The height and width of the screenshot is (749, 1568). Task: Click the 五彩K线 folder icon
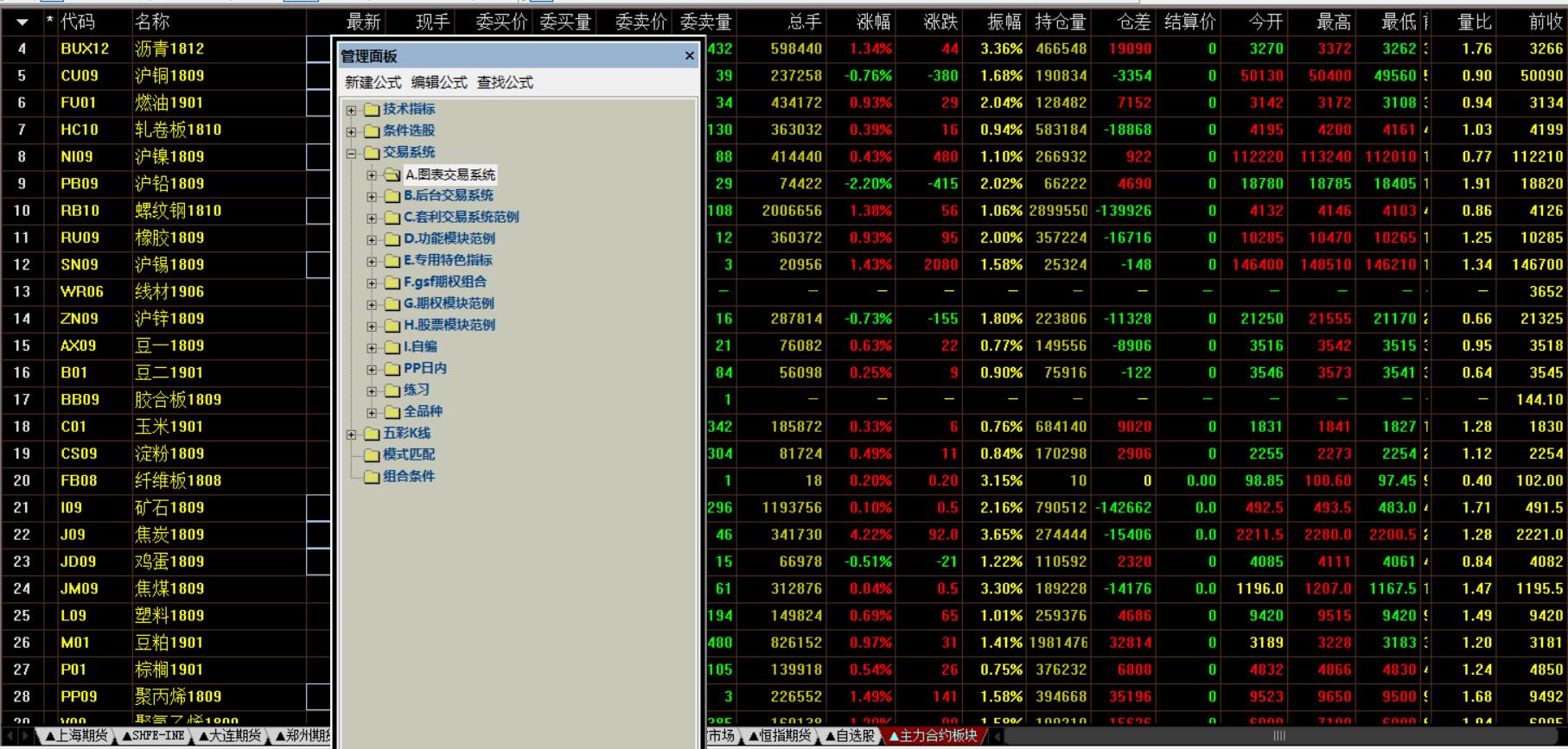coord(373,434)
